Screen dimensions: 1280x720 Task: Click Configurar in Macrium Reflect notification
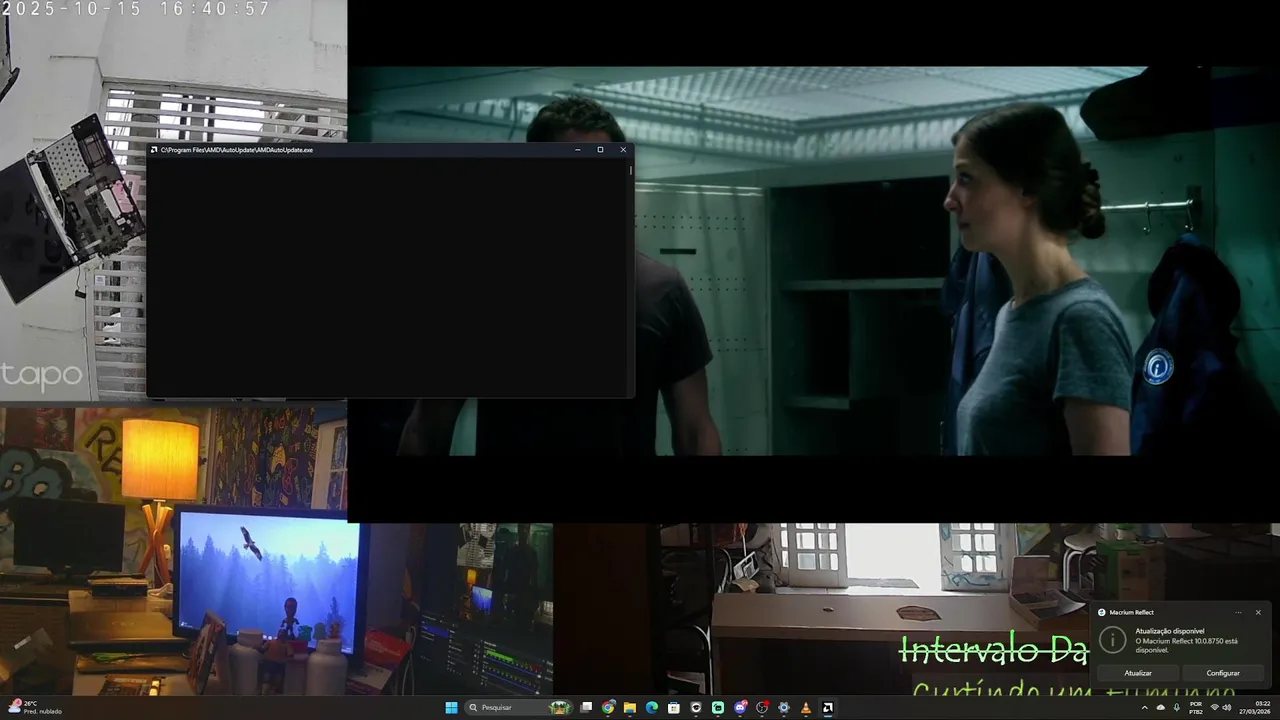coord(1223,673)
